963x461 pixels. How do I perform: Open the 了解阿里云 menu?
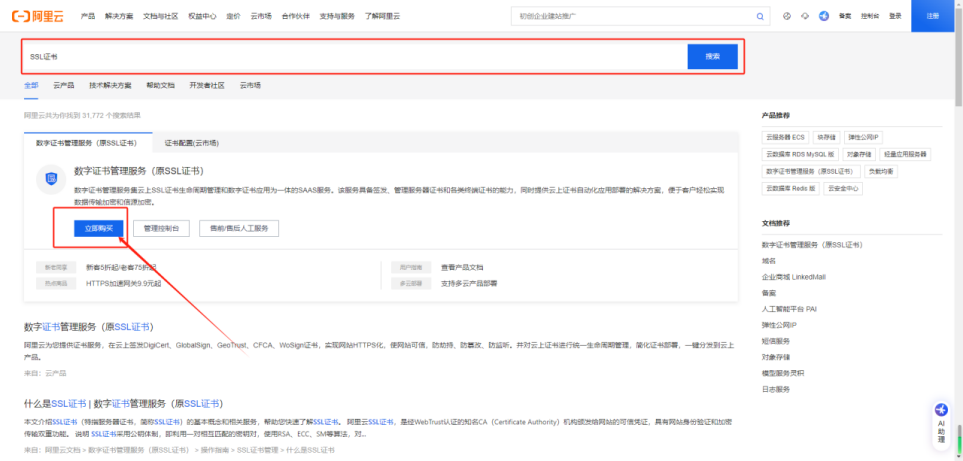click(382, 17)
